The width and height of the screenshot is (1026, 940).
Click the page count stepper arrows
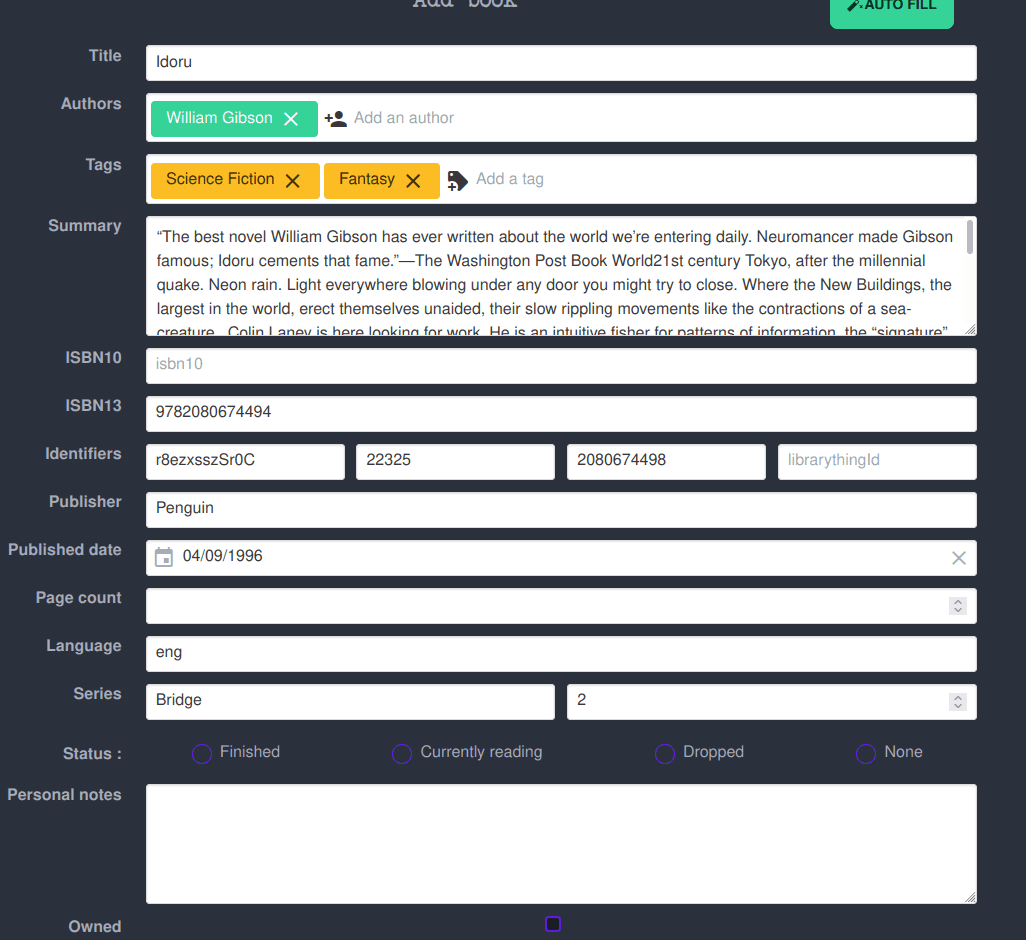[x=957, y=606]
